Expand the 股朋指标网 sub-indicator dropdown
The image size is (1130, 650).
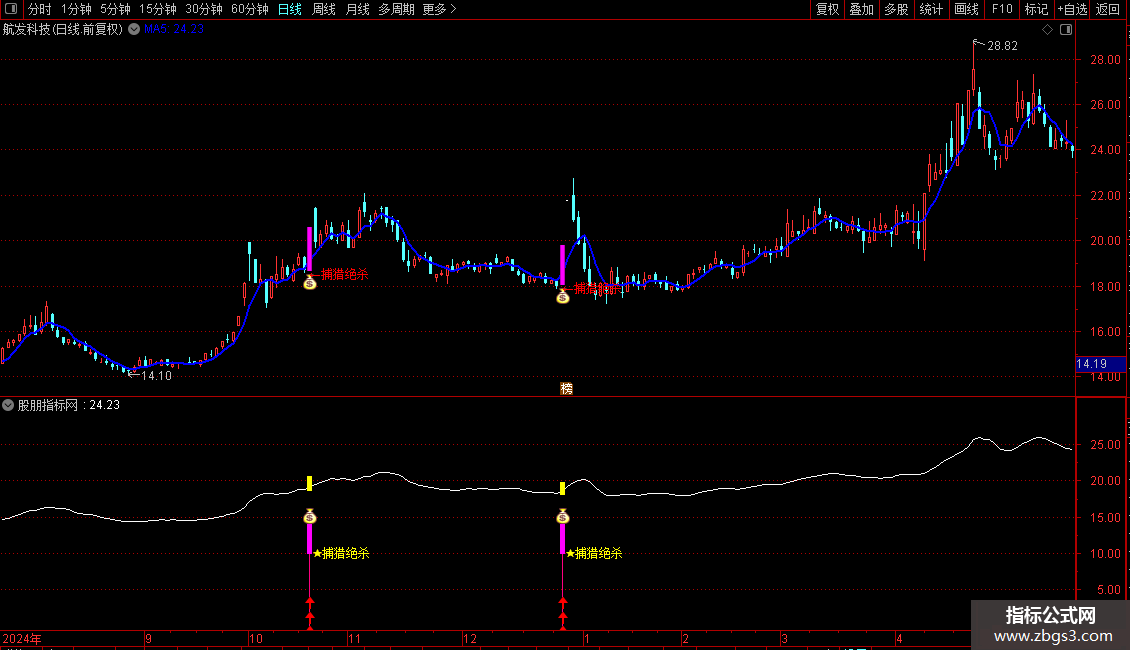click(9, 405)
